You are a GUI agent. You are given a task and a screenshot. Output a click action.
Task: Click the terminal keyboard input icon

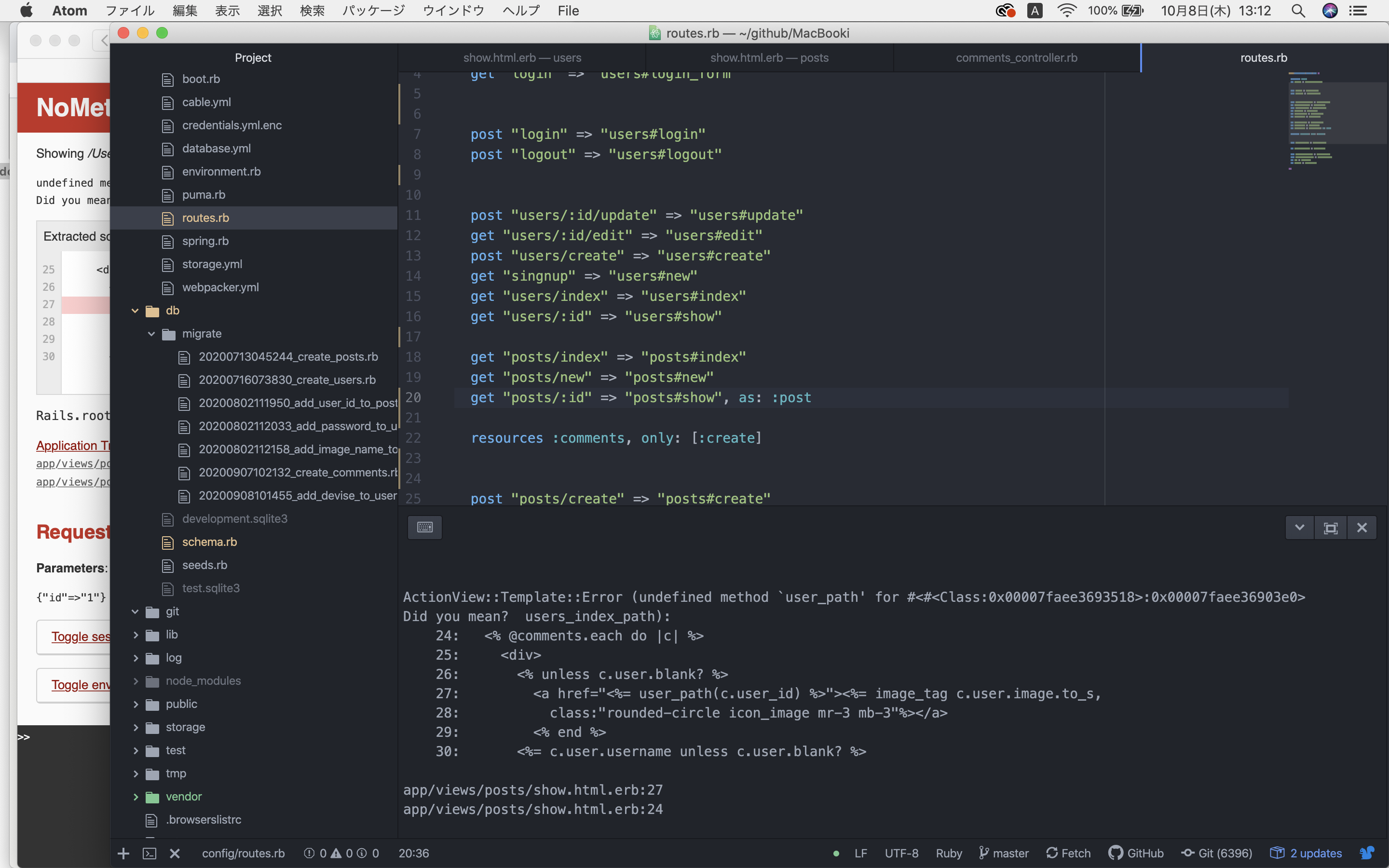tap(425, 527)
